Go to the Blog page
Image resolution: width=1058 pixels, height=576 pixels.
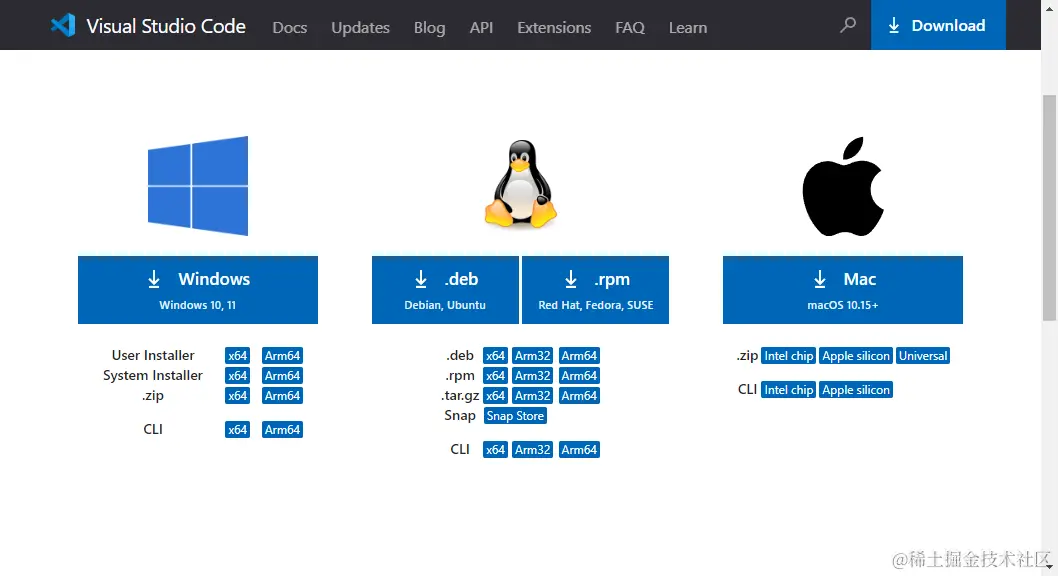pos(429,28)
